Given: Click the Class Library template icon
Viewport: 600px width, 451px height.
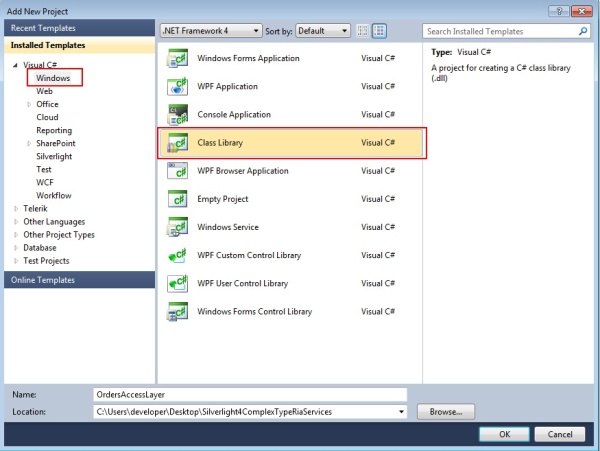Looking at the screenshot, I should pyautogui.click(x=177, y=143).
